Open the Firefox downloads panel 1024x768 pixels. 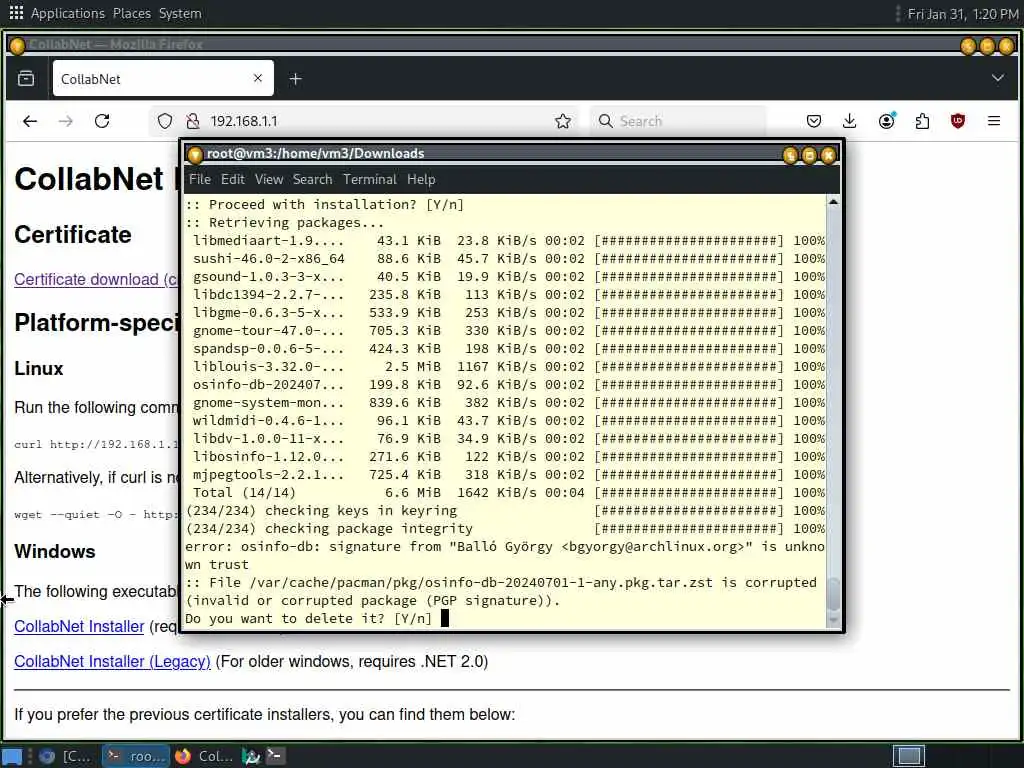point(850,121)
